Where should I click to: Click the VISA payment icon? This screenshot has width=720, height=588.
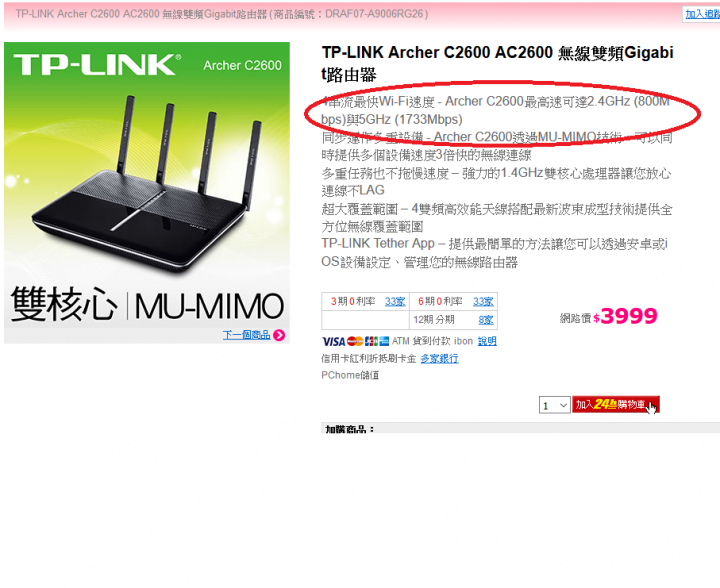tap(333, 342)
